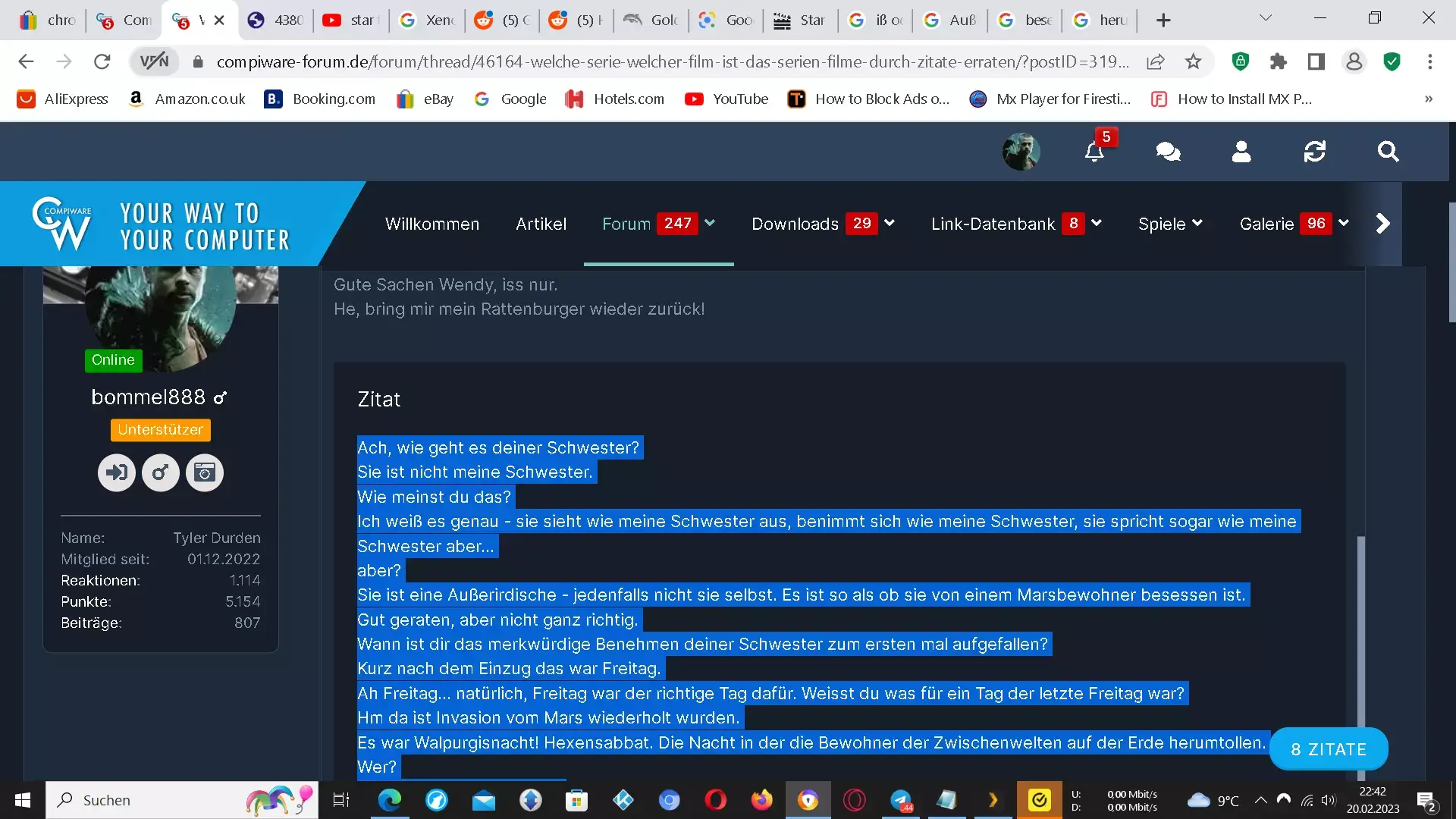Expand the Spiele menu dropdown arrow
Viewport: 1456px width, 819px height.
(x=1197, y=223)
